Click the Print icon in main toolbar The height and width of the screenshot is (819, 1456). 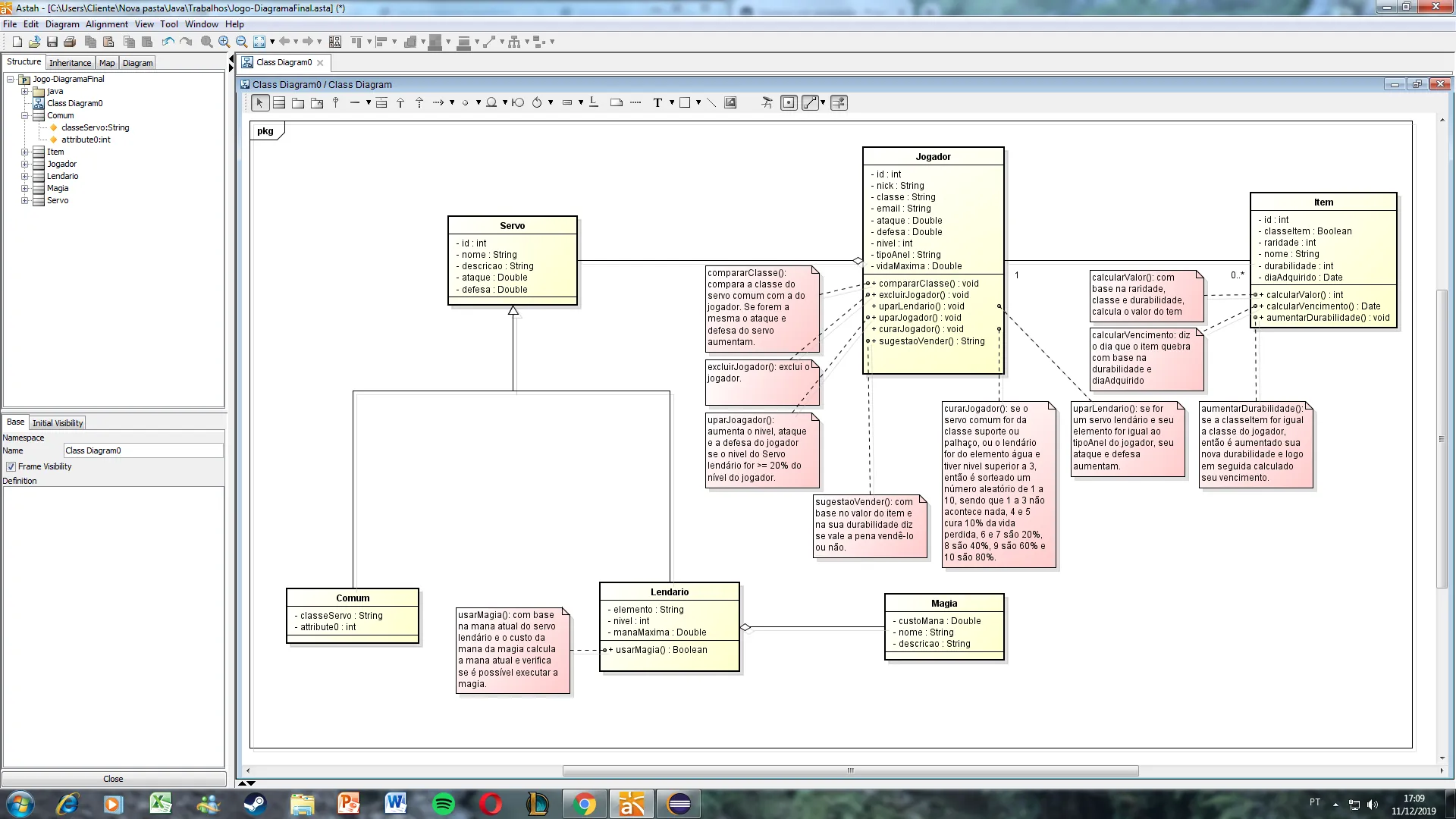[70, 42]
